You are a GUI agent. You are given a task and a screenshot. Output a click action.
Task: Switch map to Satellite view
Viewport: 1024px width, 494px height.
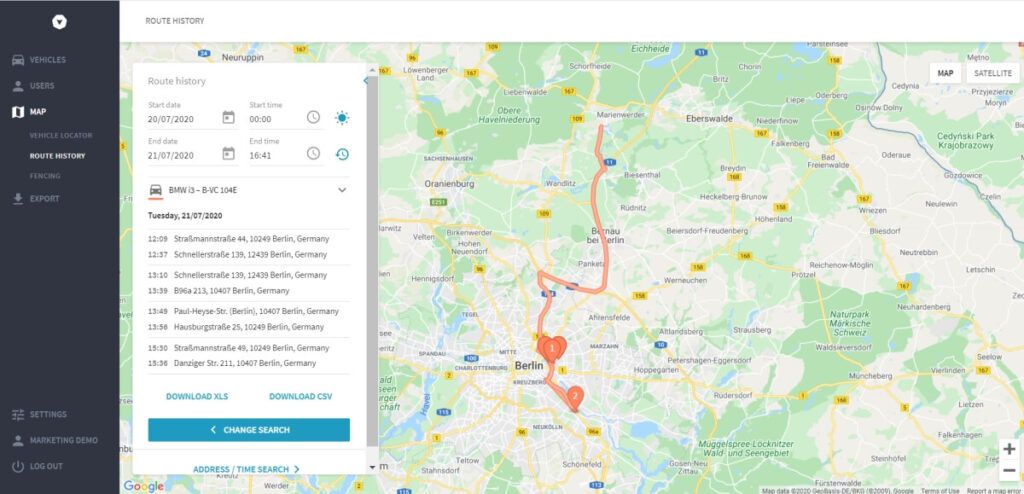993,73
